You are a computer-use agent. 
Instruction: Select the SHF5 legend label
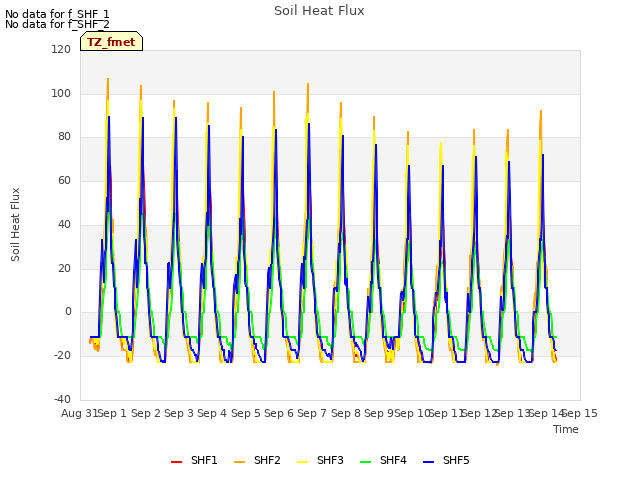(456, 460)
